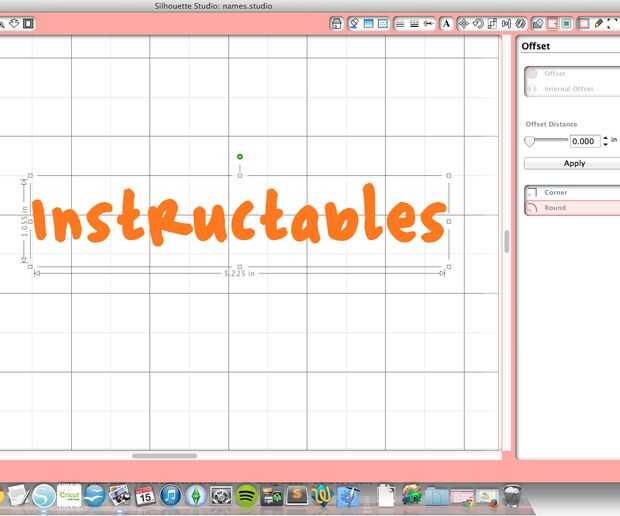Open Spotify from the Dock
Viewport: 620px width, 516px height.
246,496
